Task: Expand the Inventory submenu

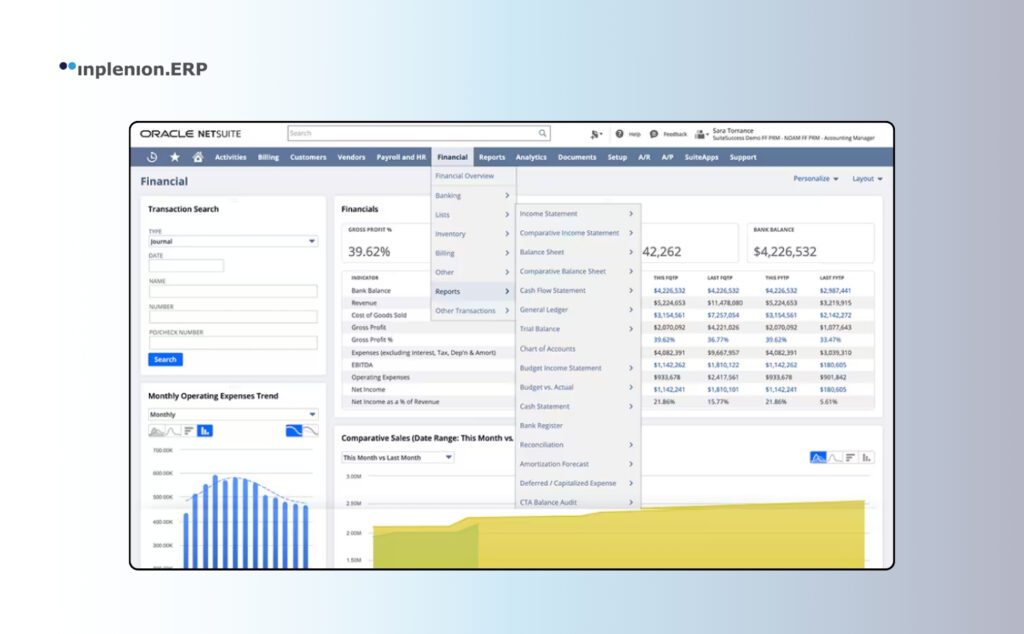Action: coord(473,234)
